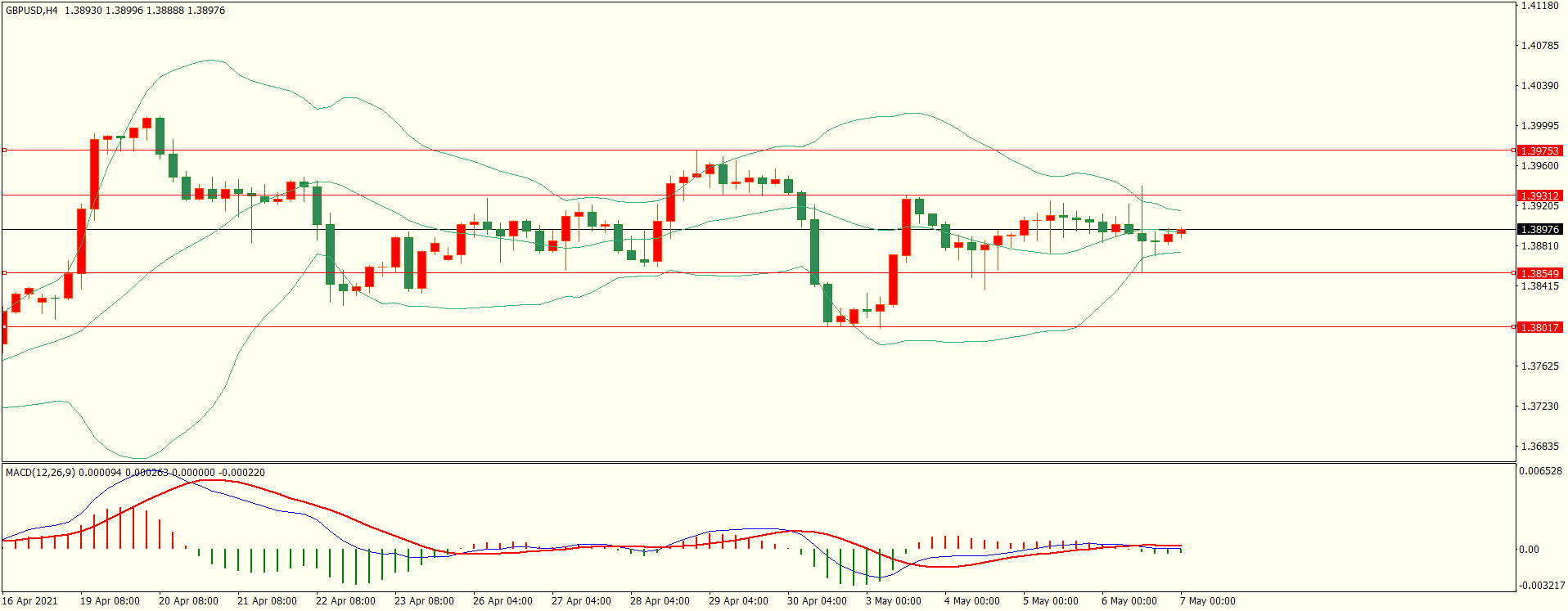Click the 16 Apr 2021 date label
Screen dimensions: 1568x611
[x=30, y=601]
